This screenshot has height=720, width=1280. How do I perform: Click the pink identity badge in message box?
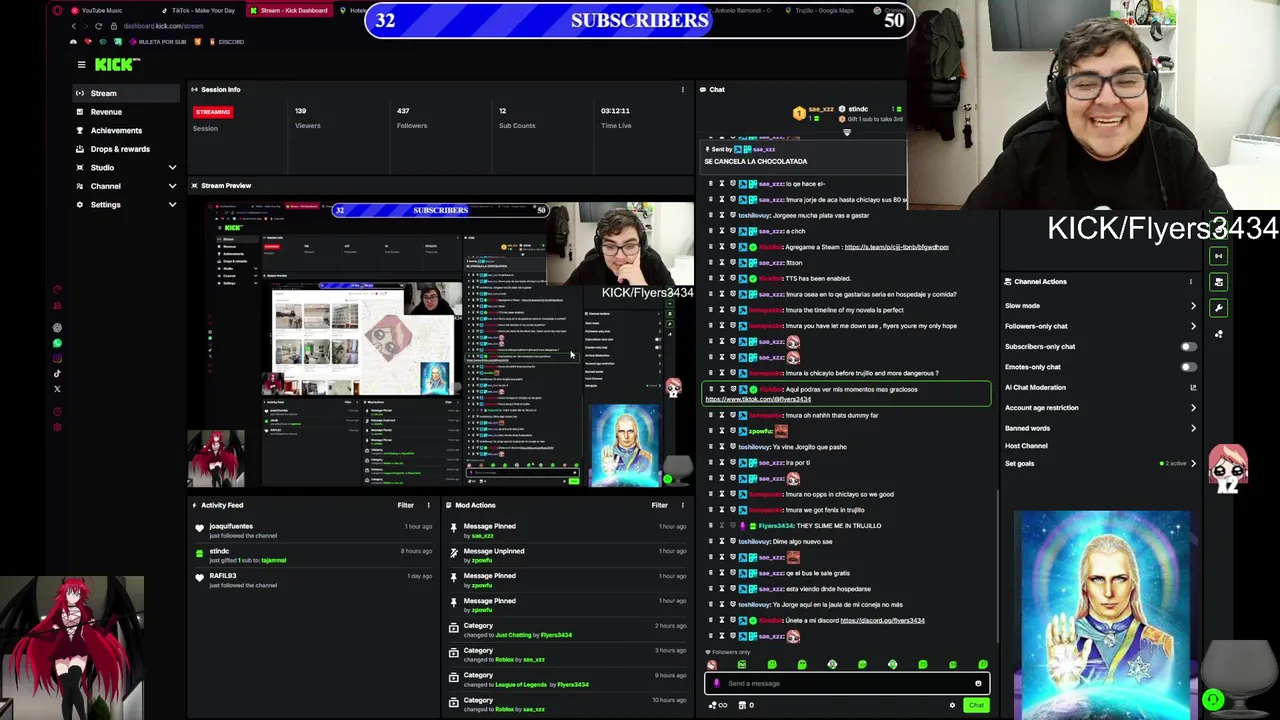pyautogui.click(x=716, y=684)
